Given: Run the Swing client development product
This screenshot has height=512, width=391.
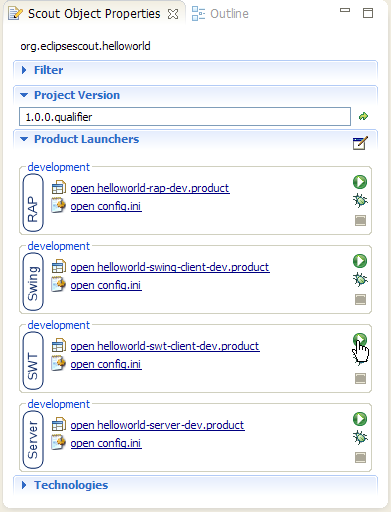Looking at the screenshot, I should (x=360, y=261).
